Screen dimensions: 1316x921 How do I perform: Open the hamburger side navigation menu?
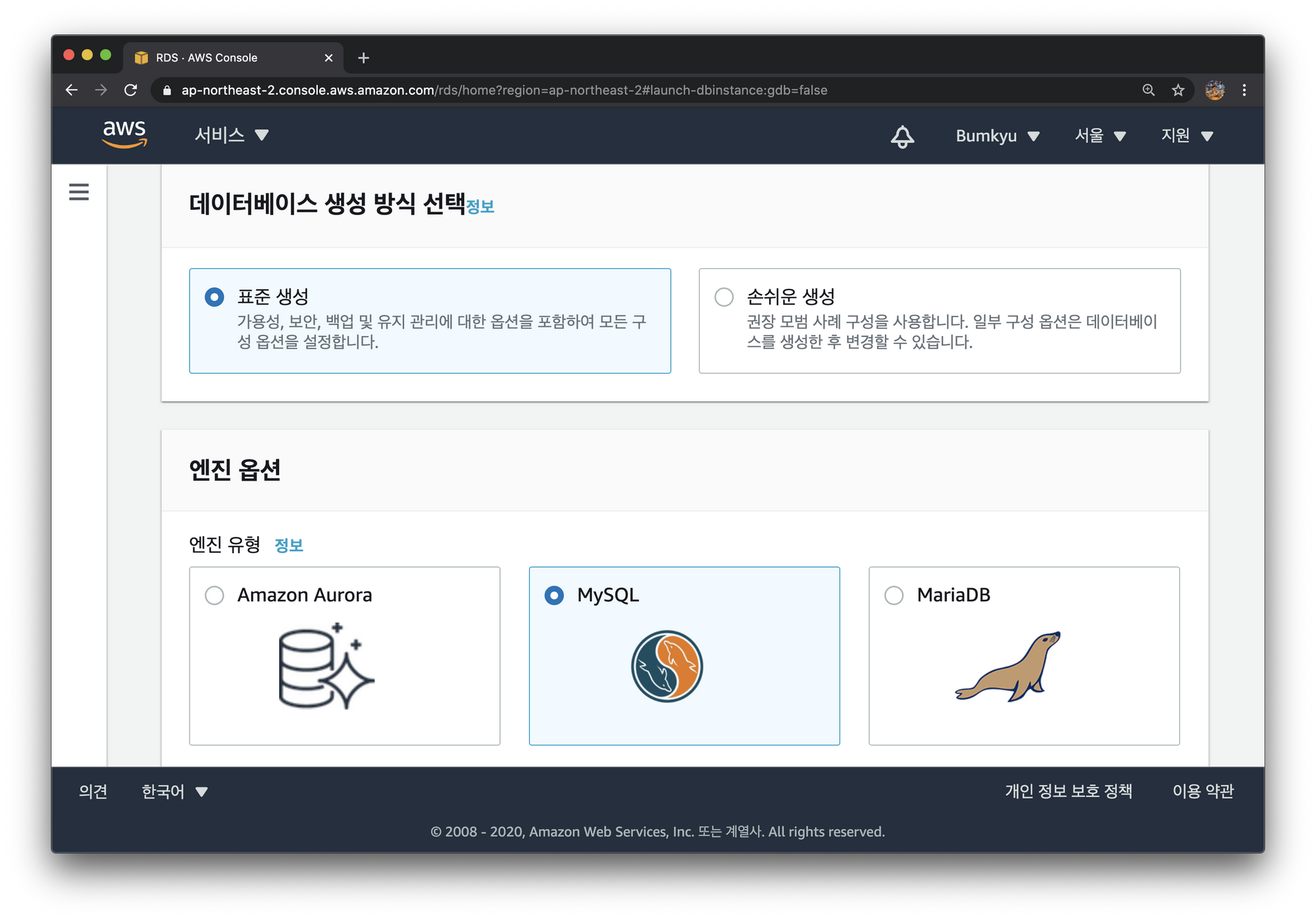(79, 192)
